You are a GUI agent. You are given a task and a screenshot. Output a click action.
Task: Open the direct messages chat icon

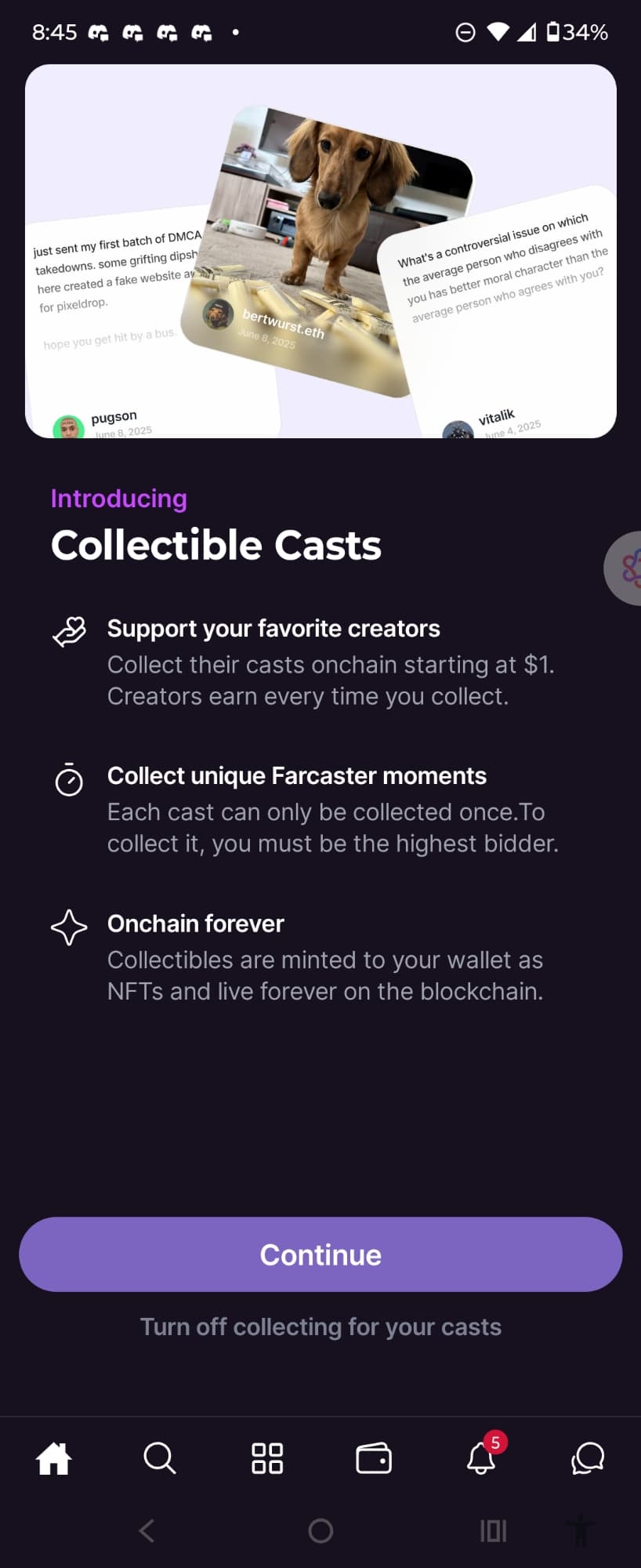coord(588,1458)
